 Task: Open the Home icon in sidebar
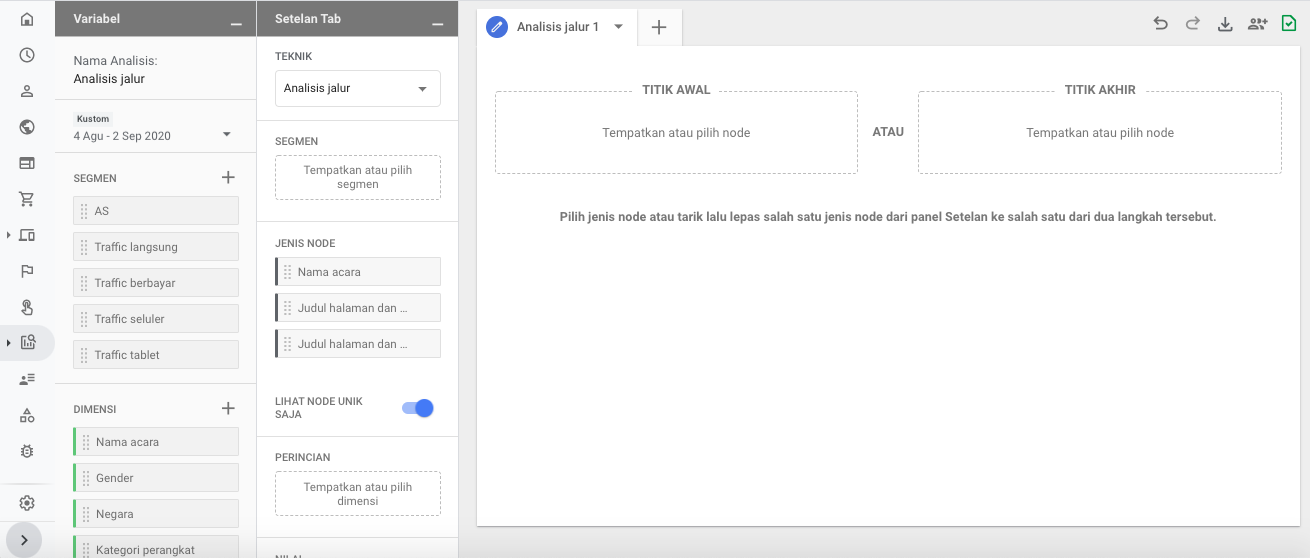tap(27, 19)
